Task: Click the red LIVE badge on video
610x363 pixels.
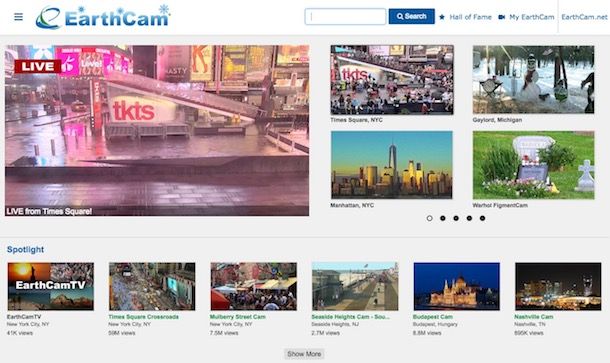Action: coord(38,66)
